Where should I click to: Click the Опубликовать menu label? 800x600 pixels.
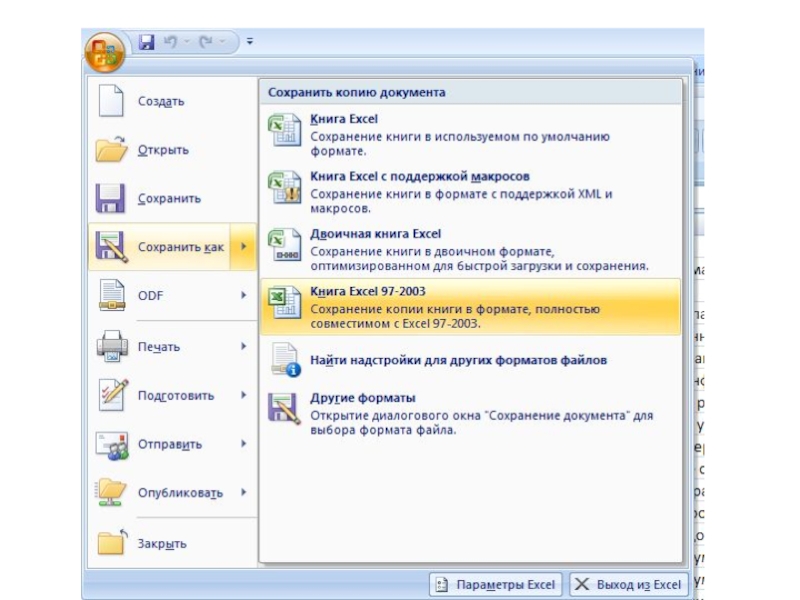tap(180, 493)
